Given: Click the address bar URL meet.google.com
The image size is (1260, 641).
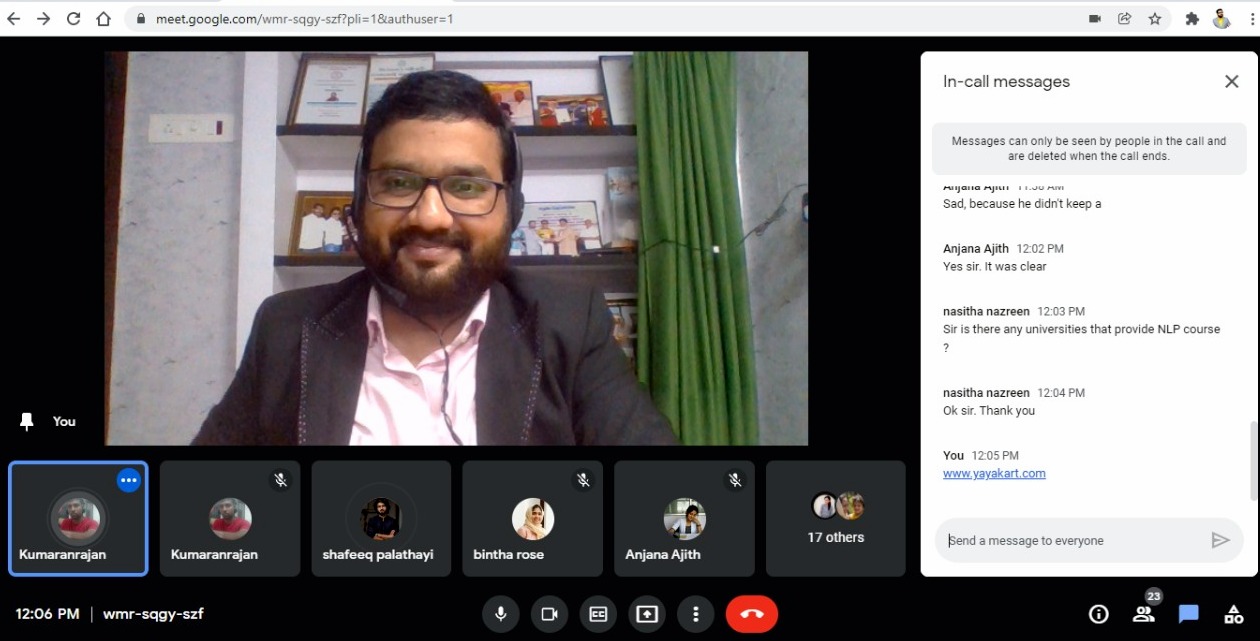Looking at the screenshot, I should (x=305, y=18).
